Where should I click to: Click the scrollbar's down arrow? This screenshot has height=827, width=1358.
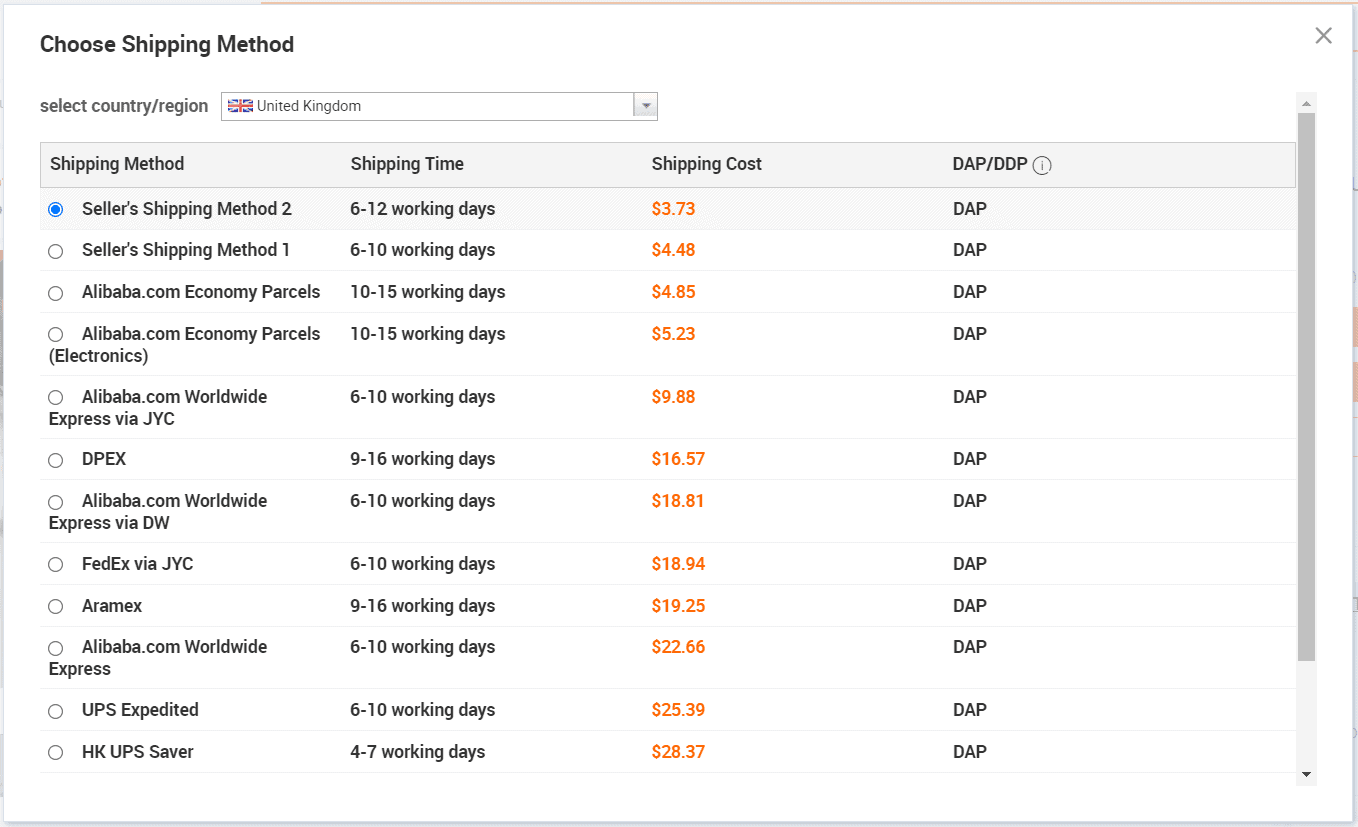tap(1306, 775)
